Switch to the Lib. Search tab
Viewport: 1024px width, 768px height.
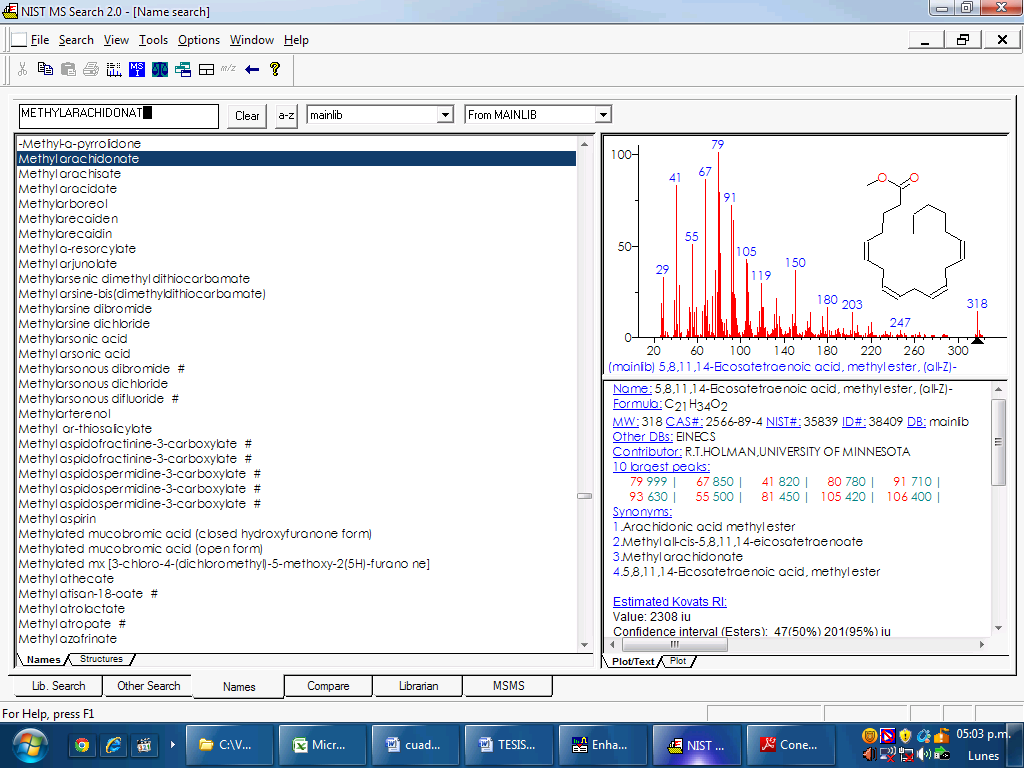pos(58,686)
